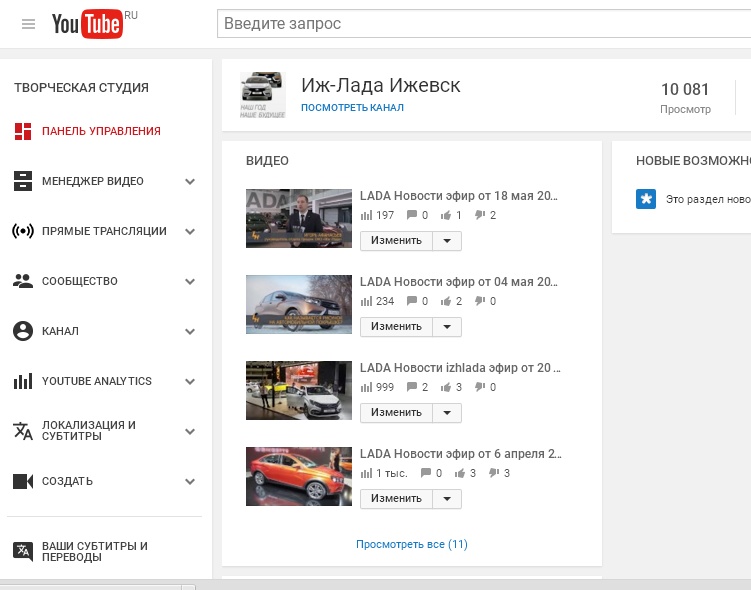Open dropdown arrow next to Изменить, 04 мая video
The width and height of the screenshot is (751, 590).
[447, 327]
